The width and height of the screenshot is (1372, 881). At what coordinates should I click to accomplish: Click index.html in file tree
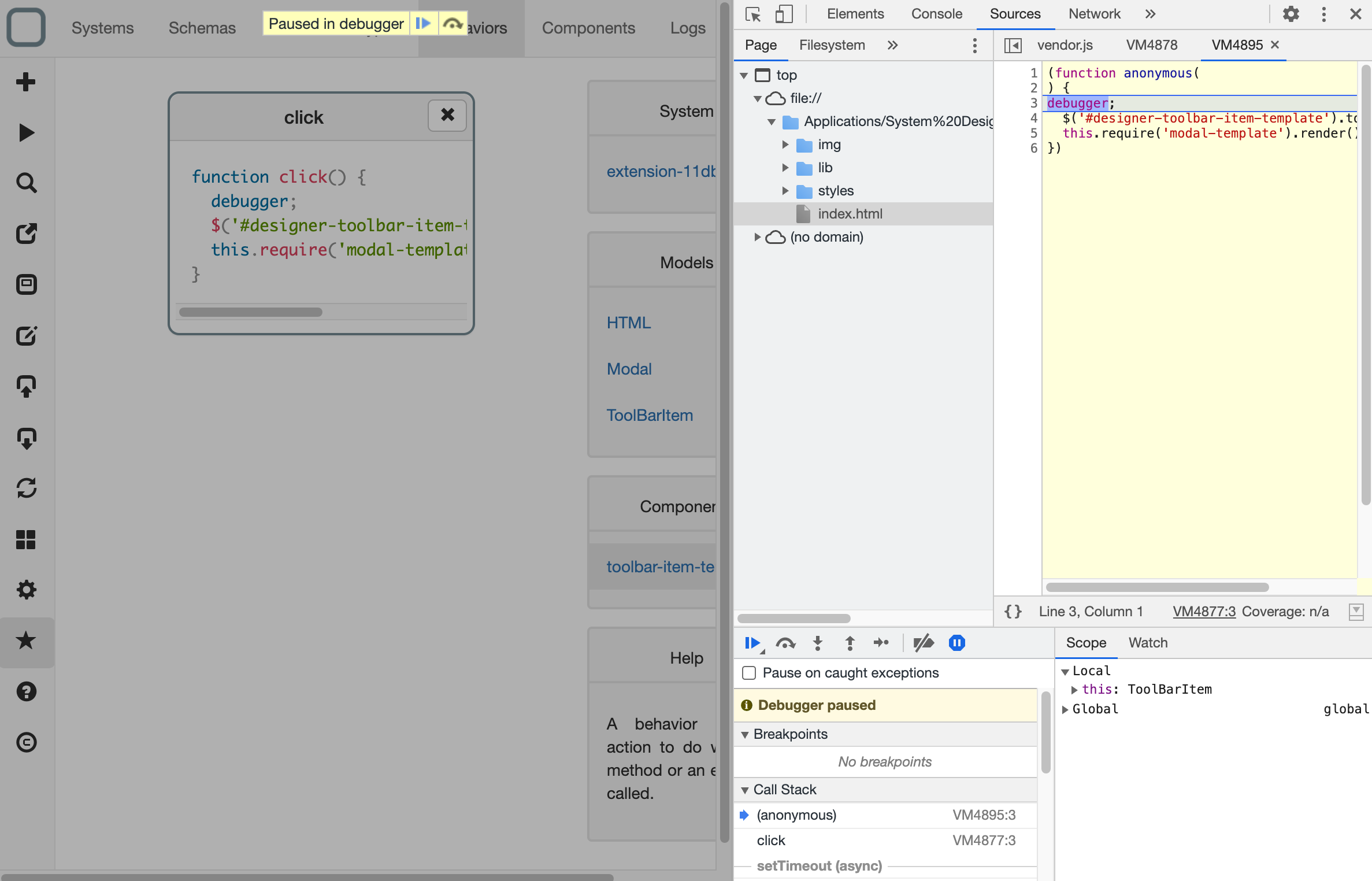pyautogui.click(x=850, y=213)
